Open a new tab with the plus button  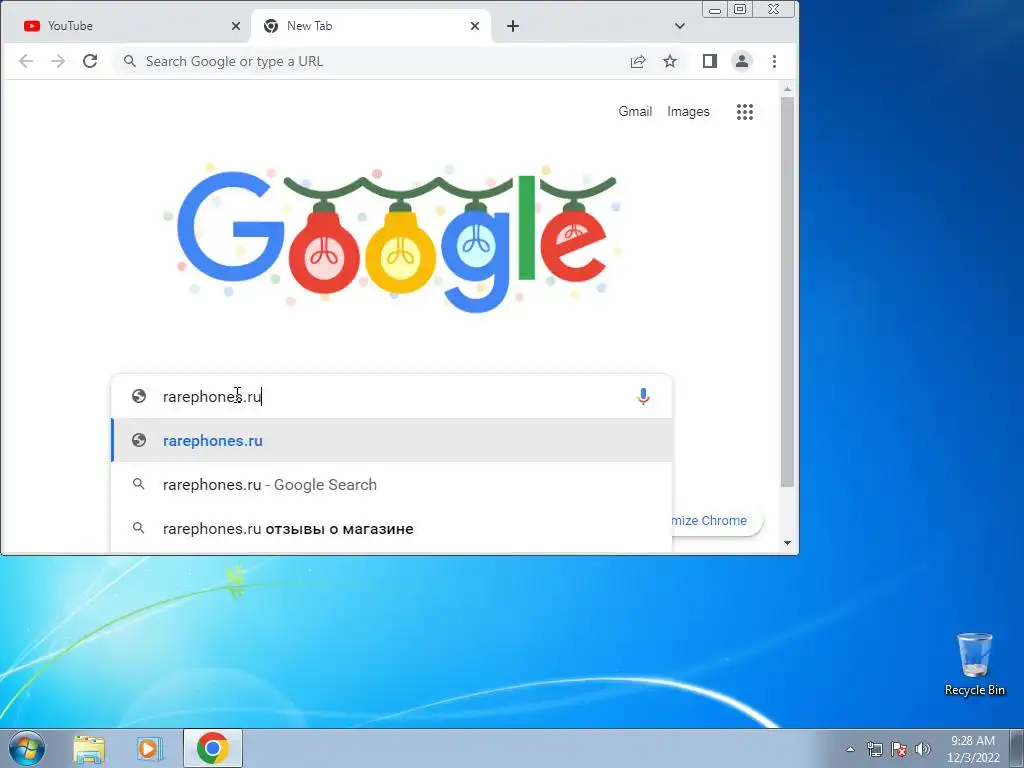[513, 26]
